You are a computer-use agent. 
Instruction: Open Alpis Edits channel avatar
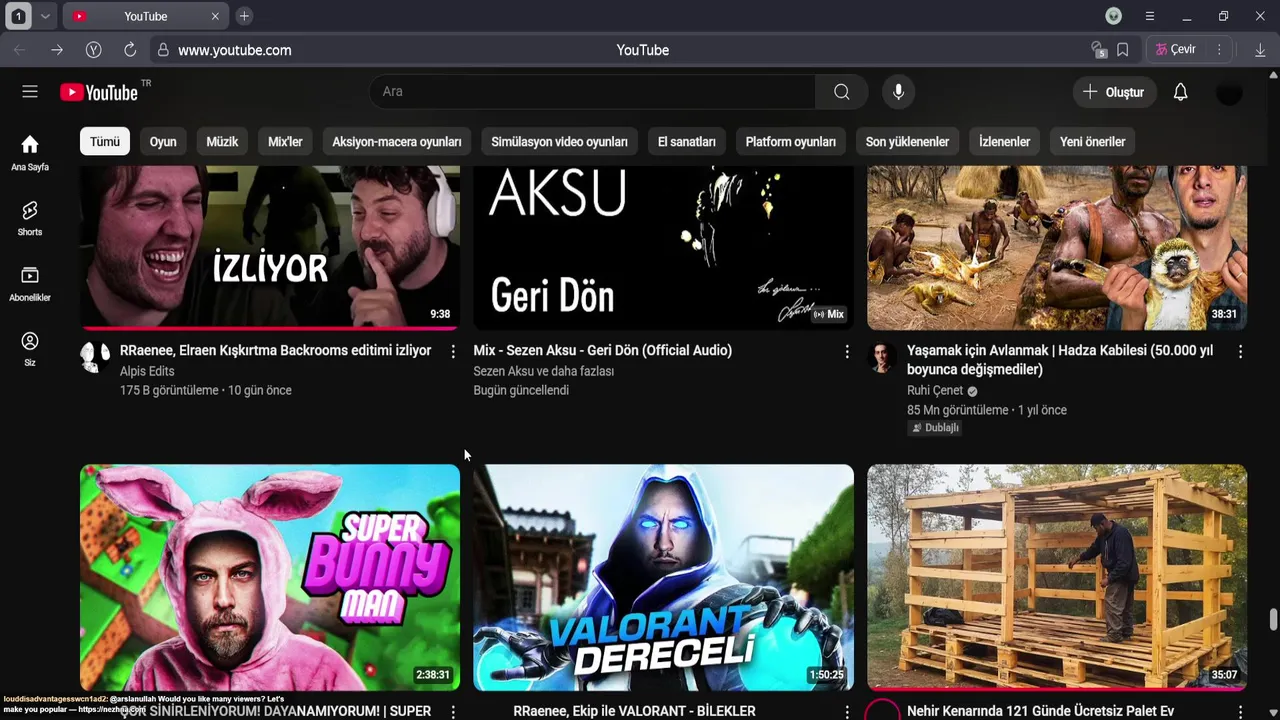point(95,357)
